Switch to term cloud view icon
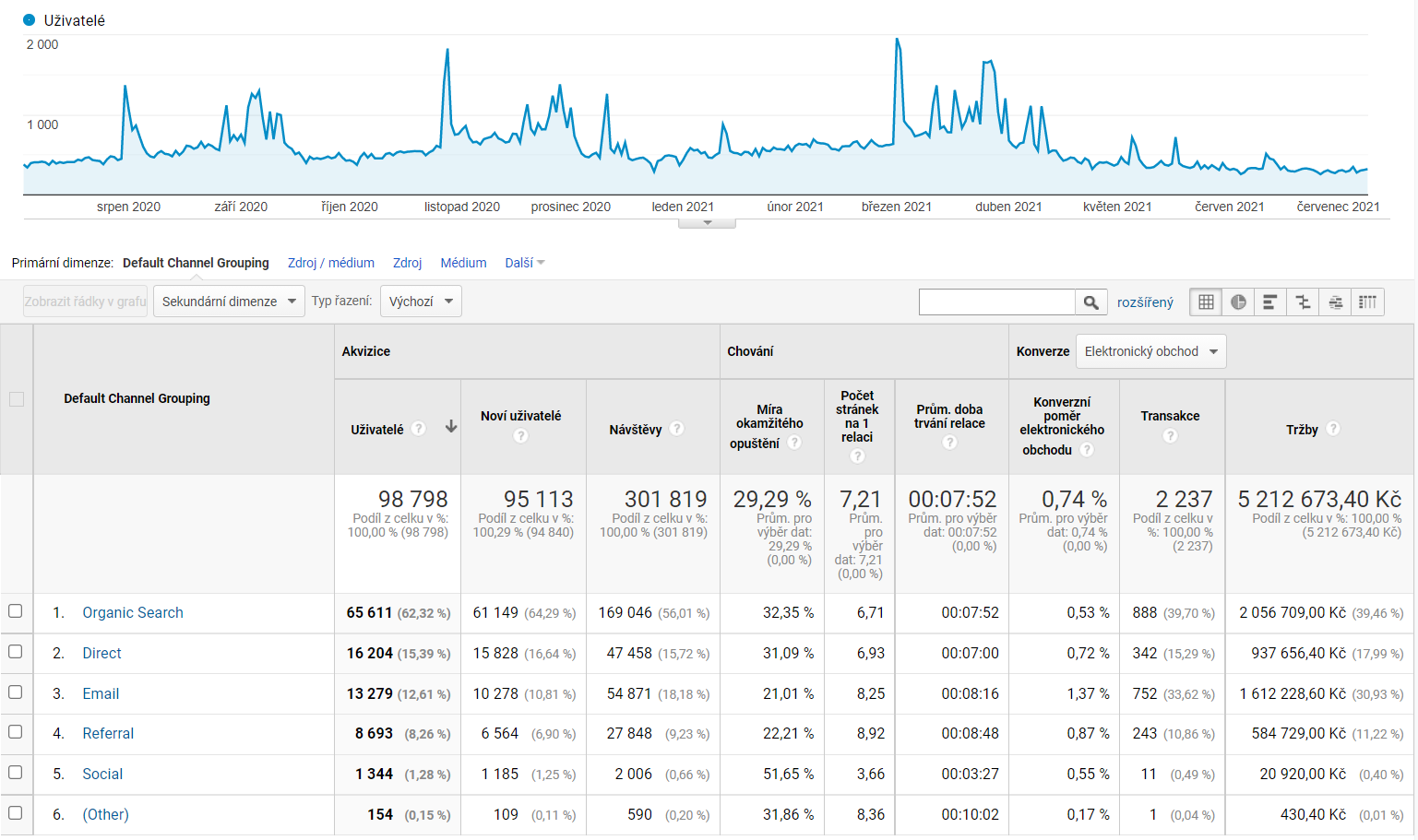This screenshot has width=1418, height=840. point(1335,302)
